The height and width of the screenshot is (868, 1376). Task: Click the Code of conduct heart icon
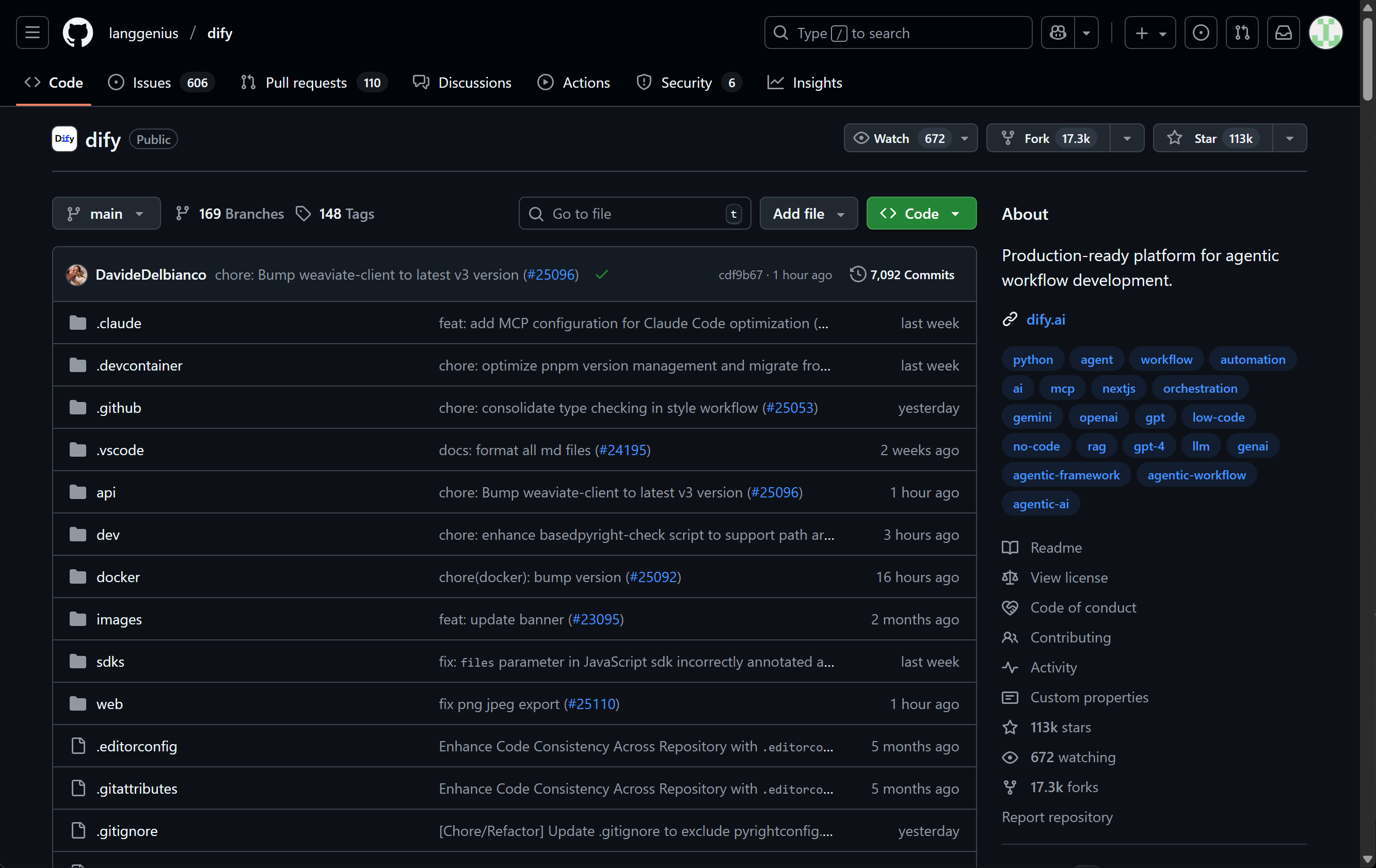click(x=1010, y=607)
